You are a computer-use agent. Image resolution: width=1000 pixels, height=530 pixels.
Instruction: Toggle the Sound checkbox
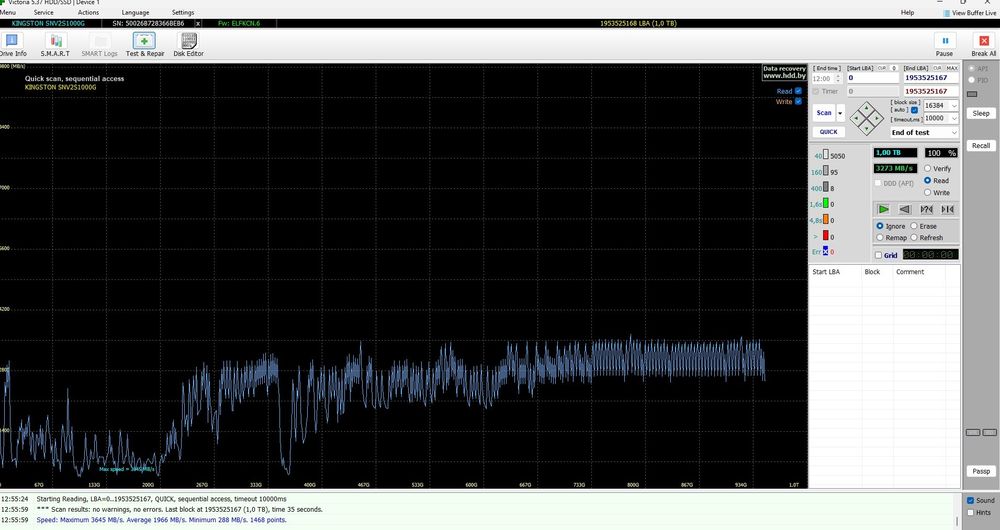[x=971, y=501]
